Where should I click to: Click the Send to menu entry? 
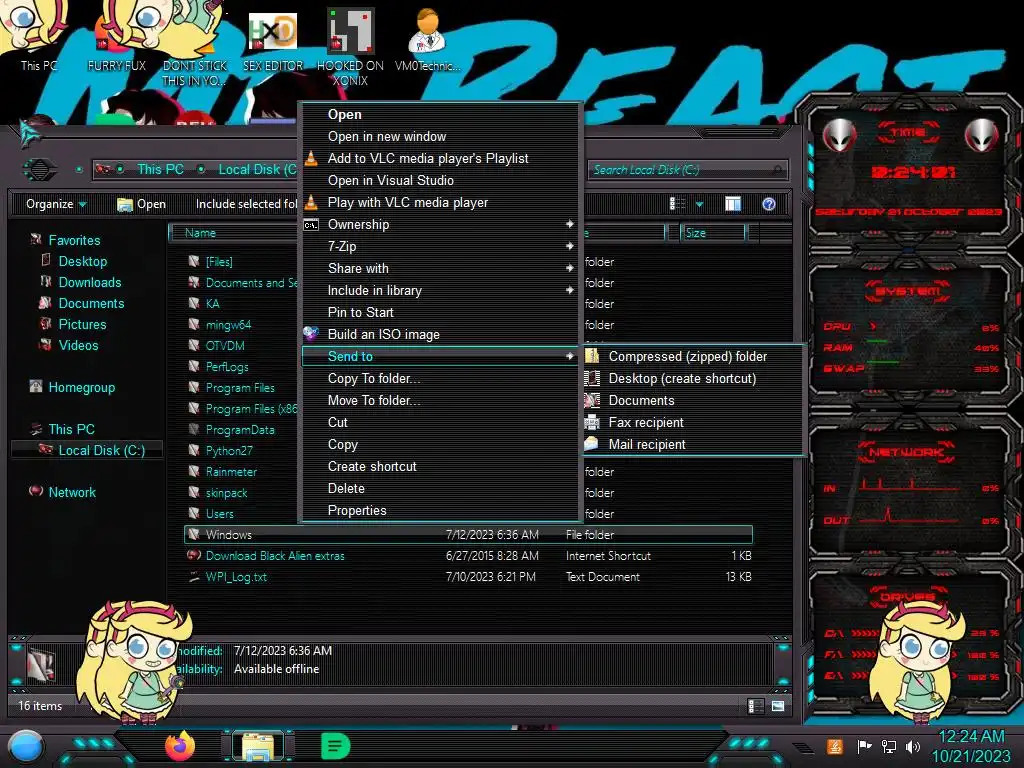click(x=441, y=356)
